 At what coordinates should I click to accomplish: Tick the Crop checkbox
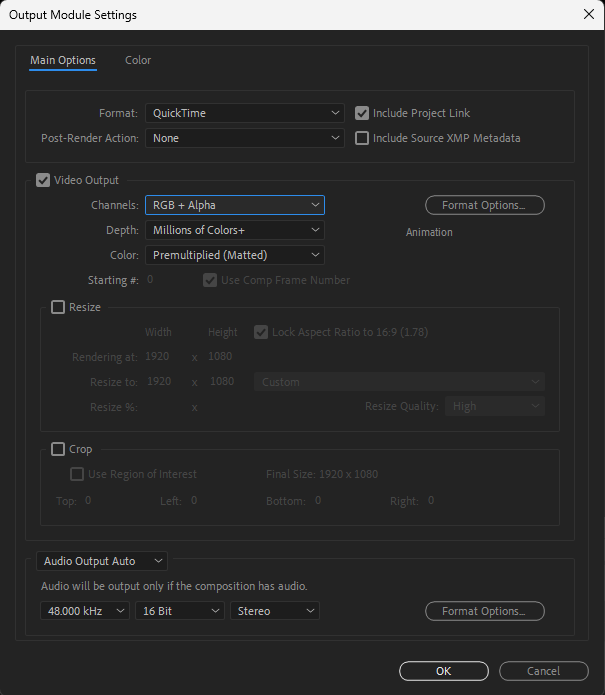click(58, 449)
